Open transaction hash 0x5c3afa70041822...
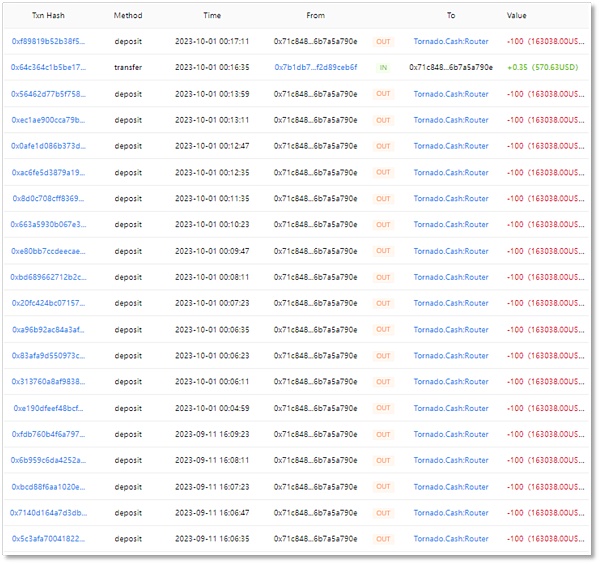The height and width of the screenshot is (564, 600). 48,539
